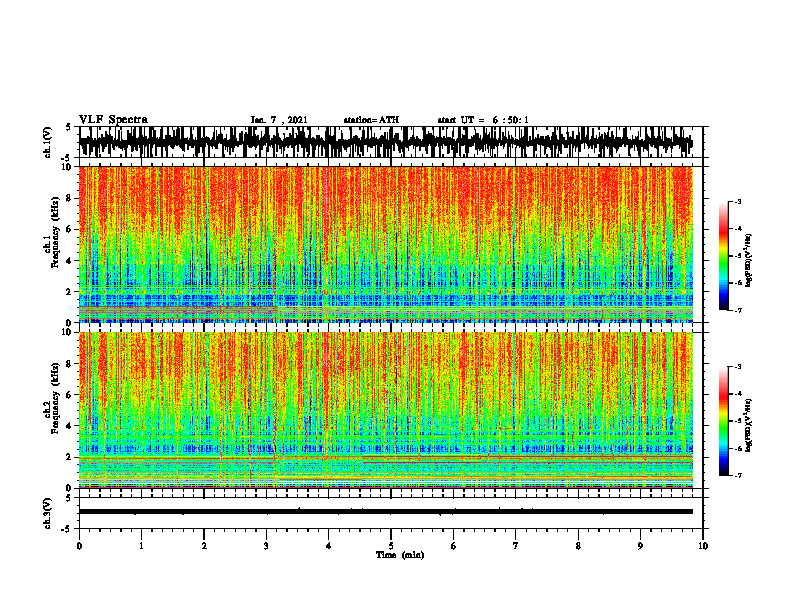Image resolution: width=792 pixels, height=612 pixels.
Task: Click the ch.1 PSD color scale bar
Action: (x=723, y=256)
